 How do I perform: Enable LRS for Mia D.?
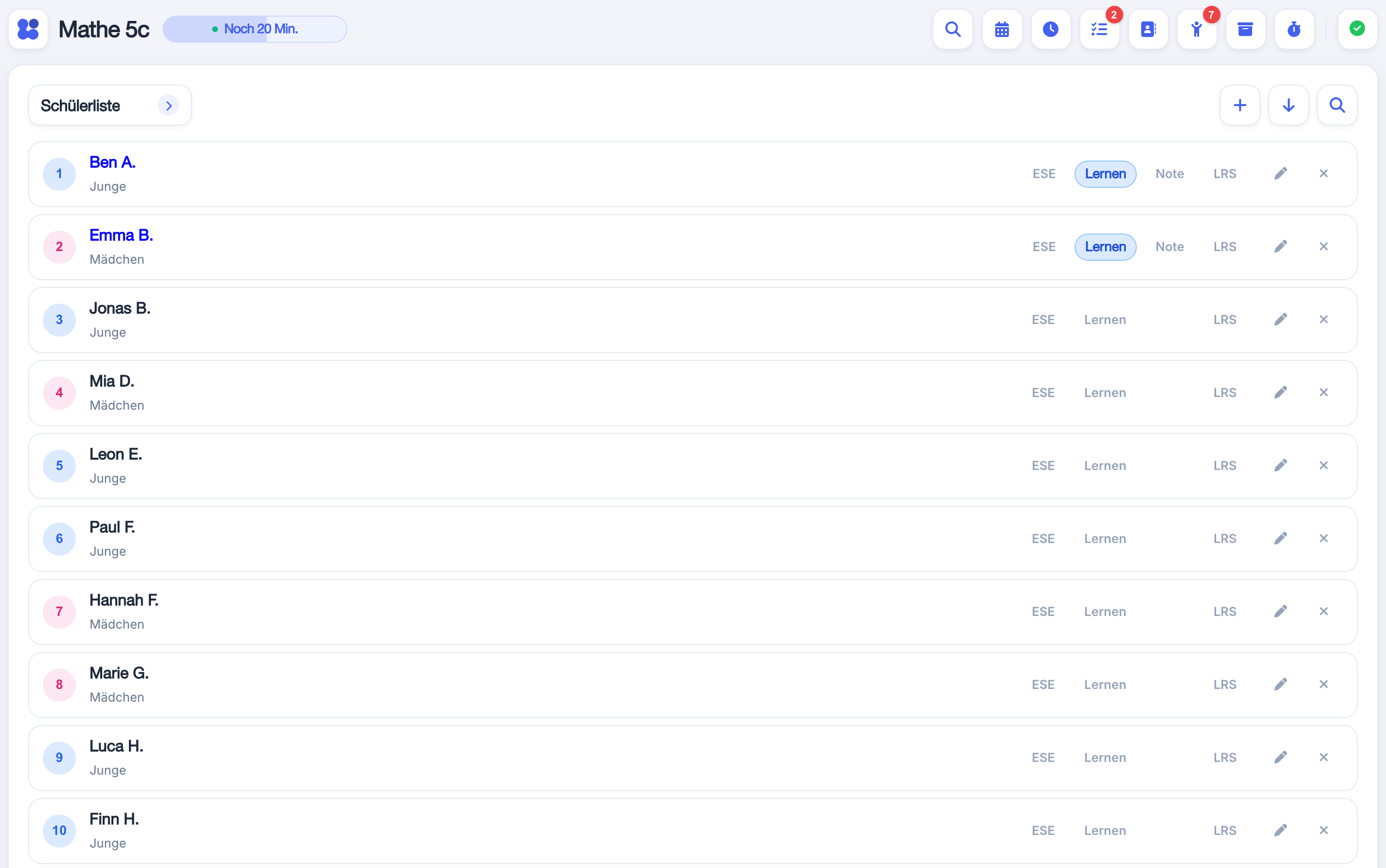click(x=1224, y=393)
